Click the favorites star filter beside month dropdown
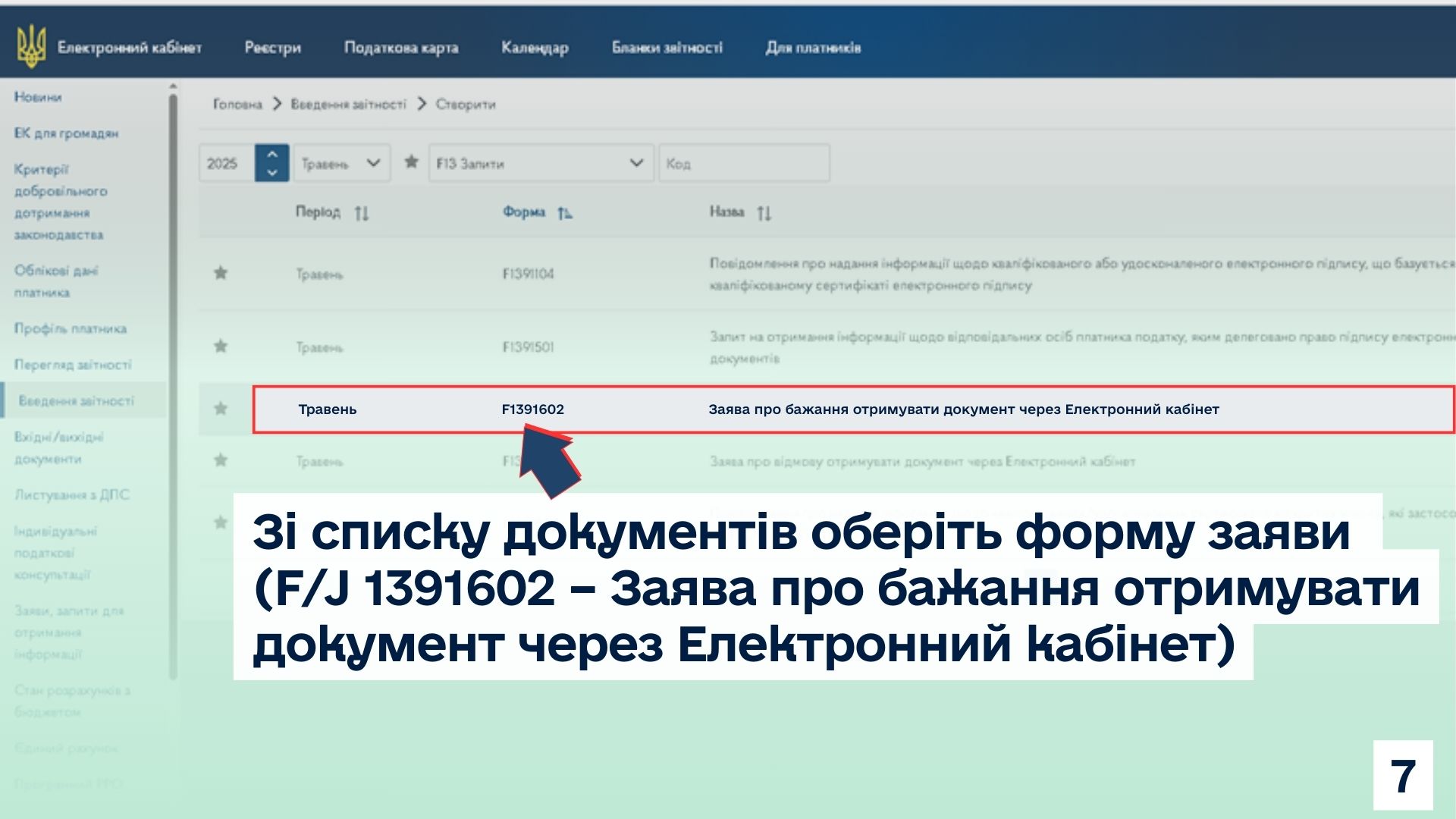1456x819 pixels. 411,162
